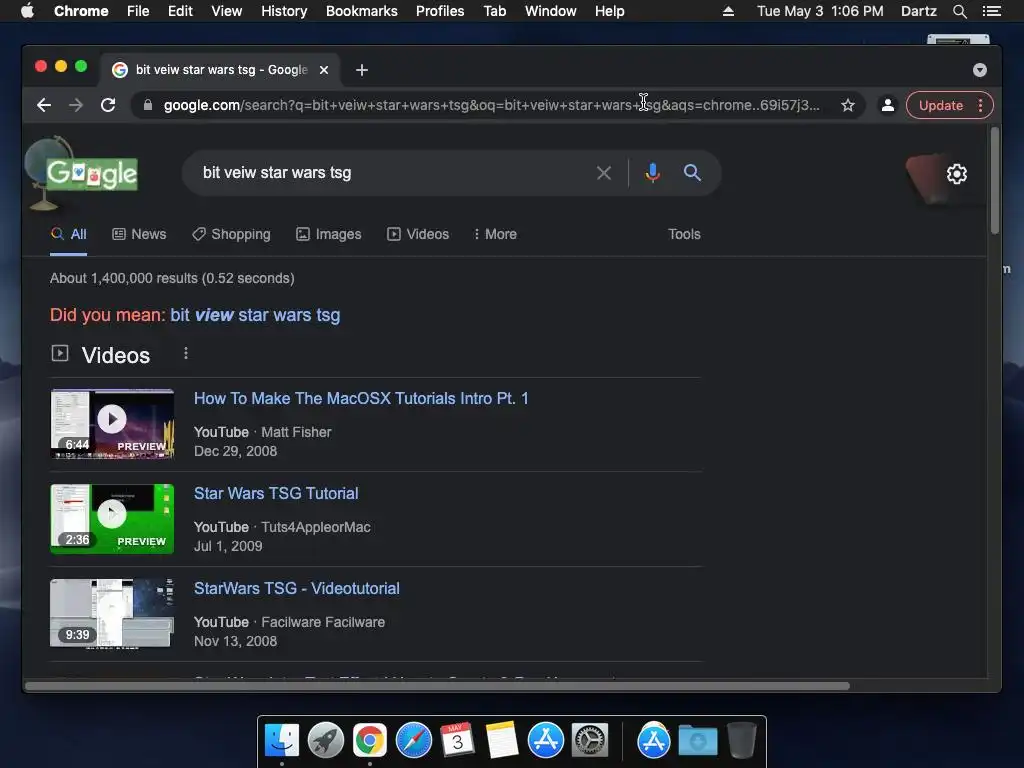Screen dimensions: 1024x768
Task: Switch to the News tab
Action: (139, 234)
